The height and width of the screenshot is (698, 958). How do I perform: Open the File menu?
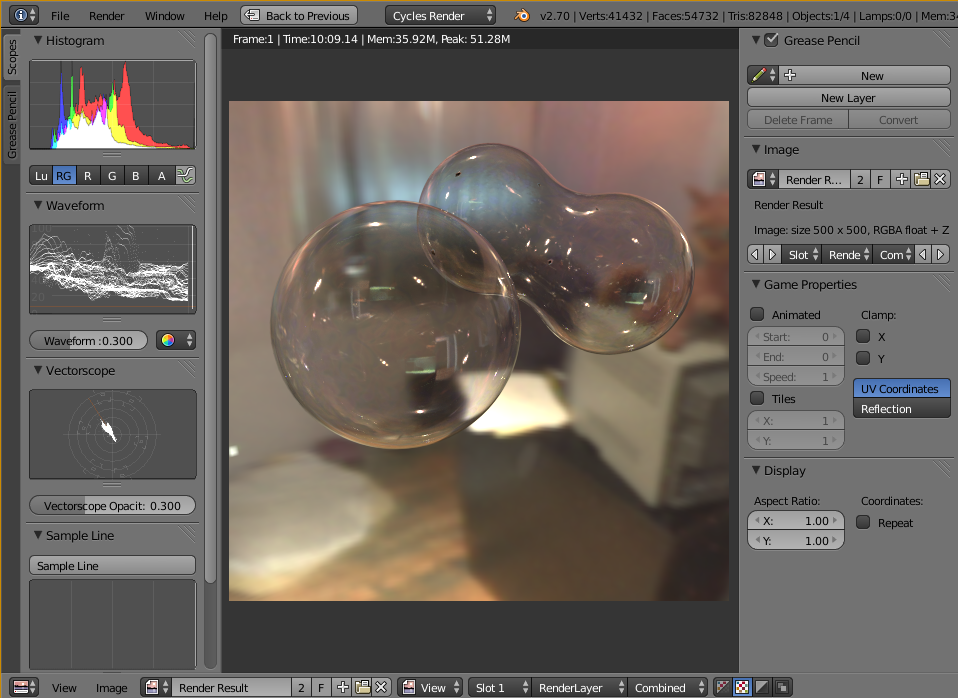point(60,16)
